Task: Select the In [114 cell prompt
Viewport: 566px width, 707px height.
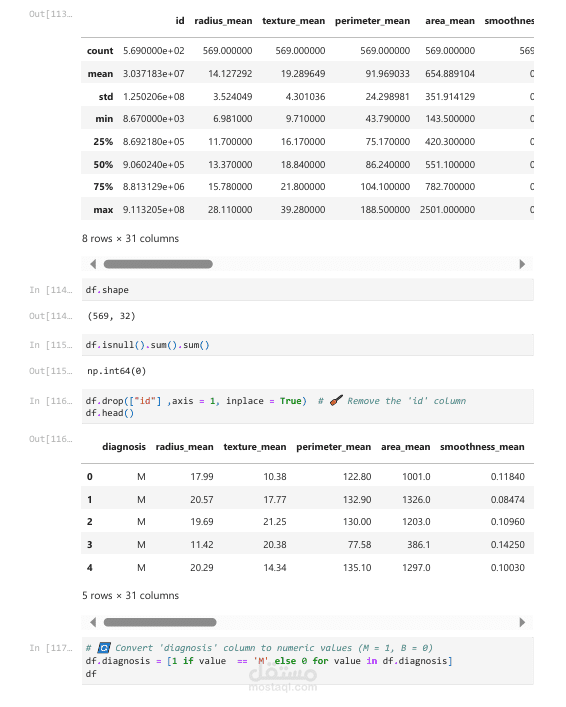Action: 51,290
